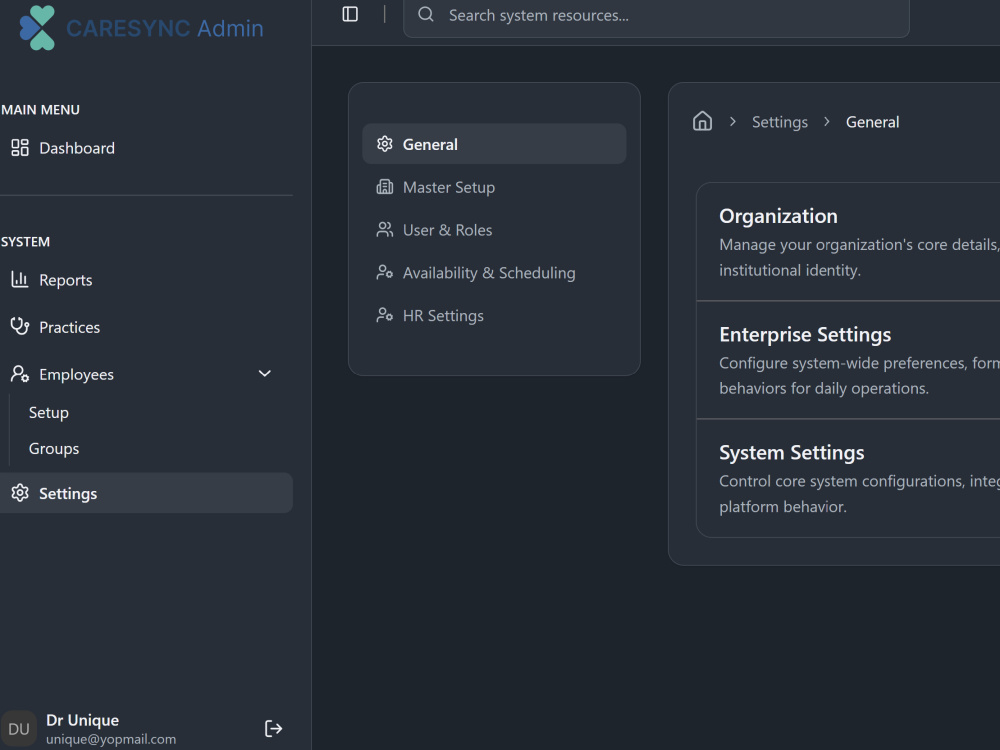Image resolution: width=1000 pixels, height=750 pixels.
Task: Click the User & Roles people icon
Action: pyautogui.click(x=385, y=230)
